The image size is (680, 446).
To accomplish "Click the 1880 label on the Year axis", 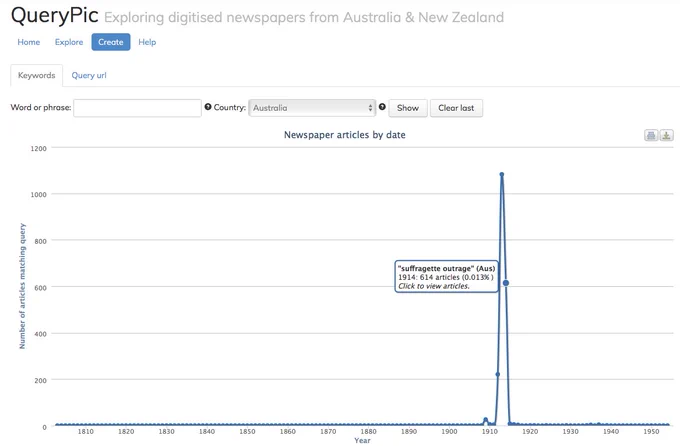I will (x=369, y=431).
